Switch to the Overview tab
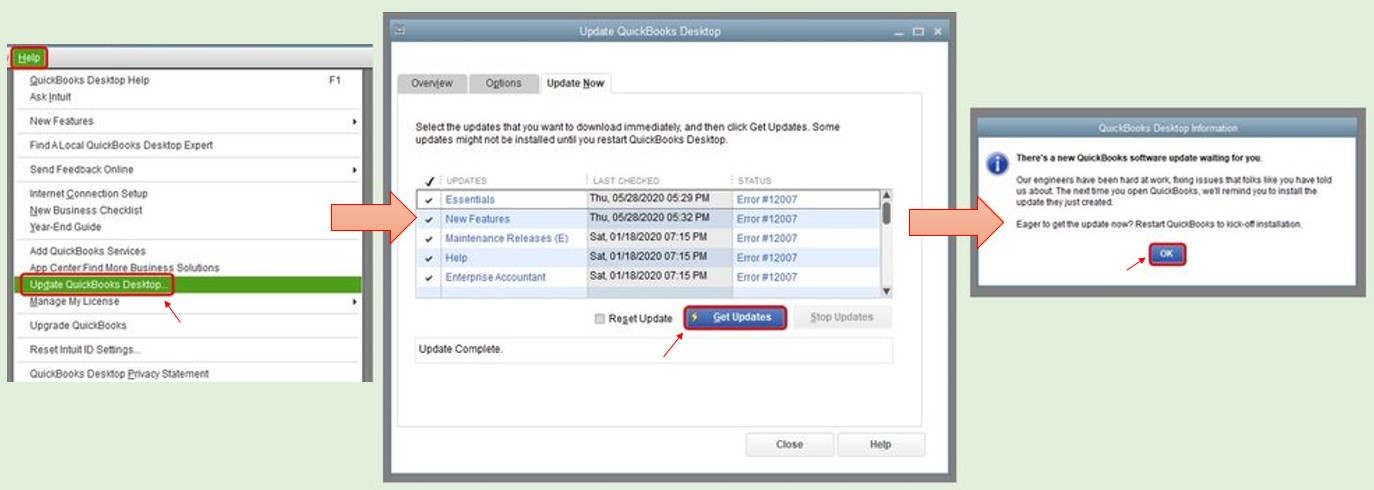The height and width of the screenshot is (490, 1374). point(431,83)
